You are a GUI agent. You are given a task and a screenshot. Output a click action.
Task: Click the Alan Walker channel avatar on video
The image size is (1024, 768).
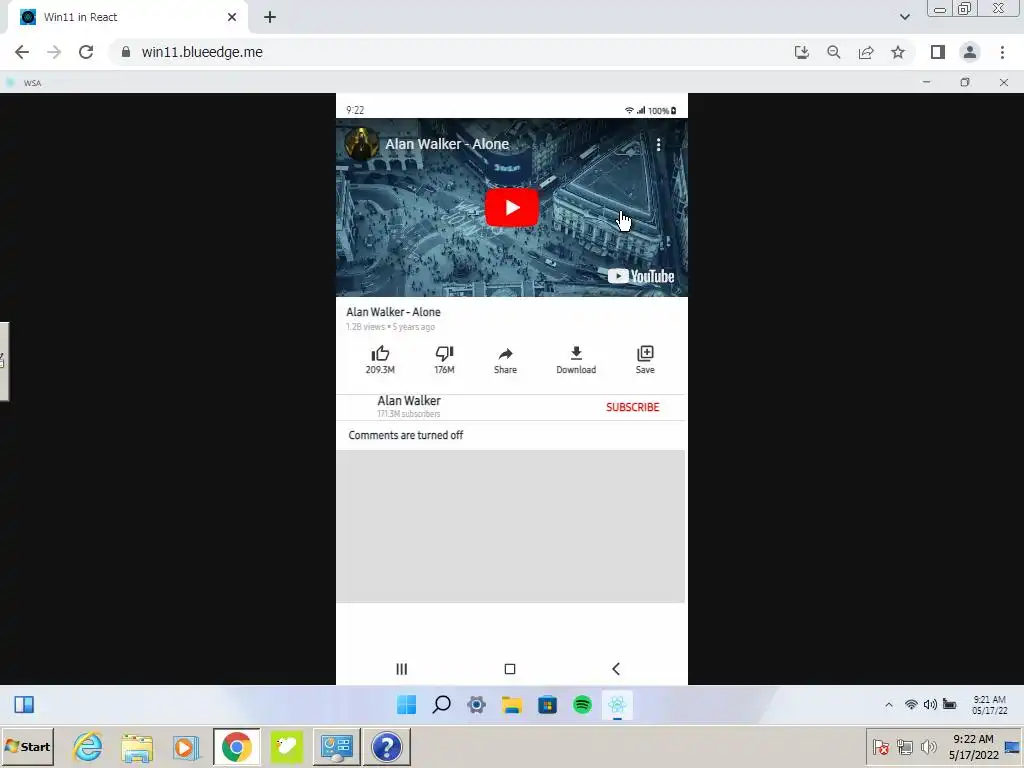click(x=360, y=144)
